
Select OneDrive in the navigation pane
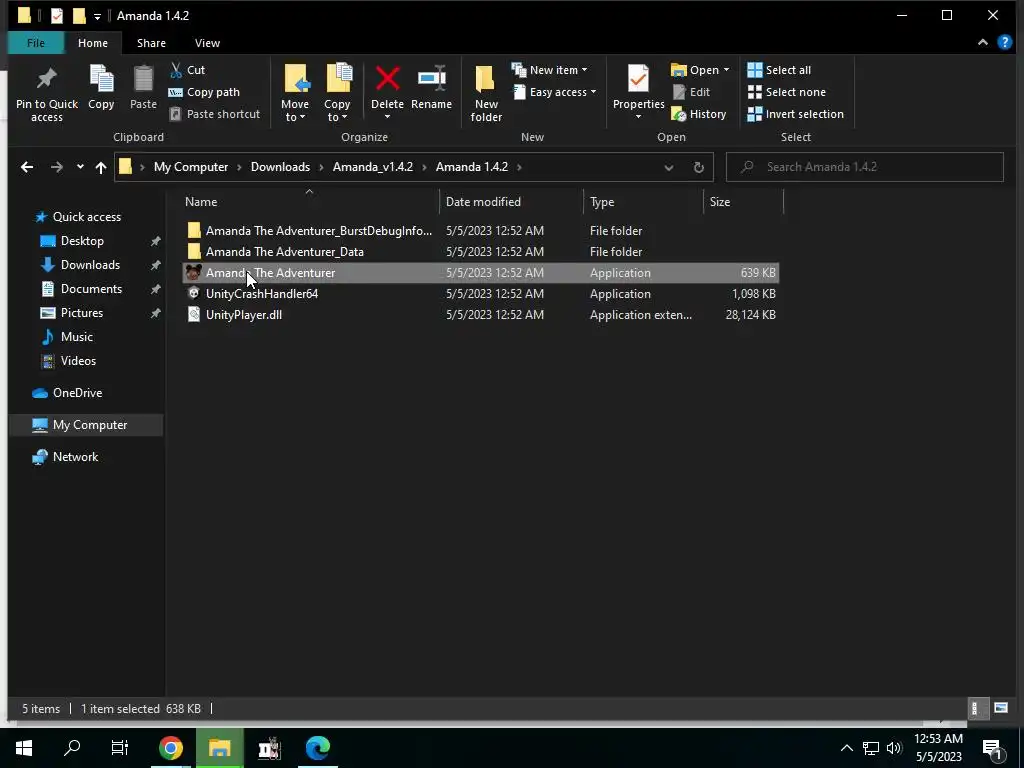coord(77,393)
